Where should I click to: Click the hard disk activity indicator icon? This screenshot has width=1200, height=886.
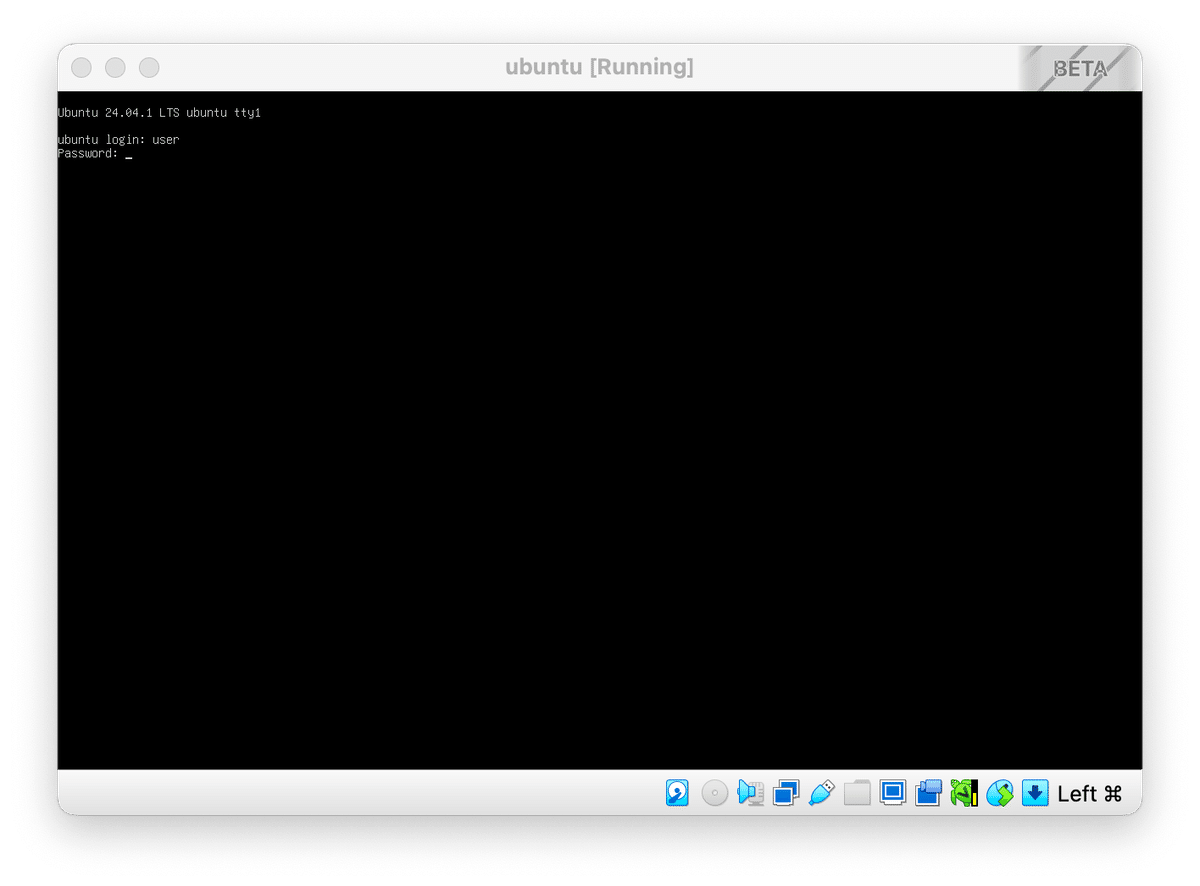coord(677,794)
